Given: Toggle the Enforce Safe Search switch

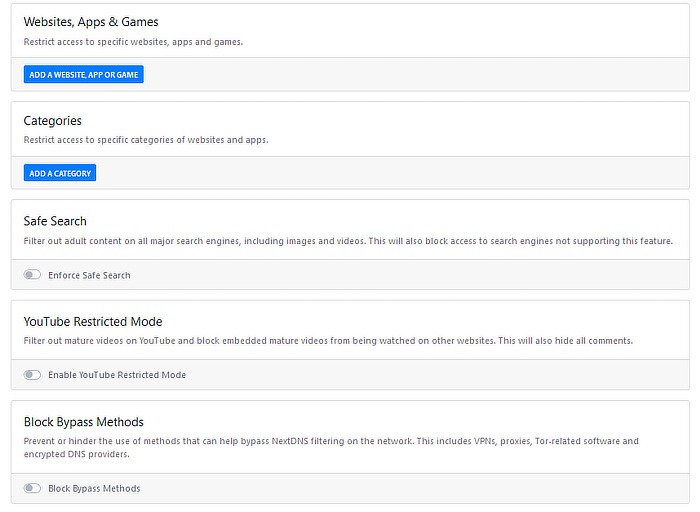Looking at the screenshot, I should click(33, 275).
